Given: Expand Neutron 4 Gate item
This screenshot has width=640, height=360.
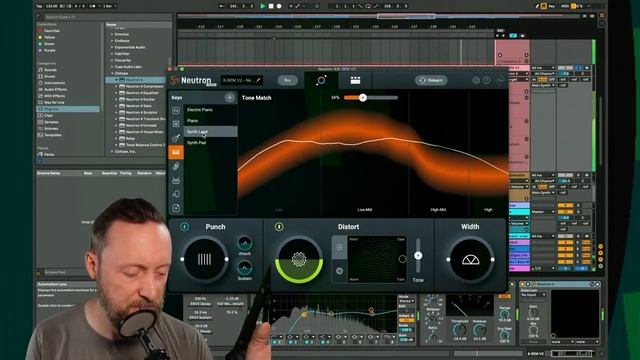Looking at the screenshot, I should (x=116, y=106).
